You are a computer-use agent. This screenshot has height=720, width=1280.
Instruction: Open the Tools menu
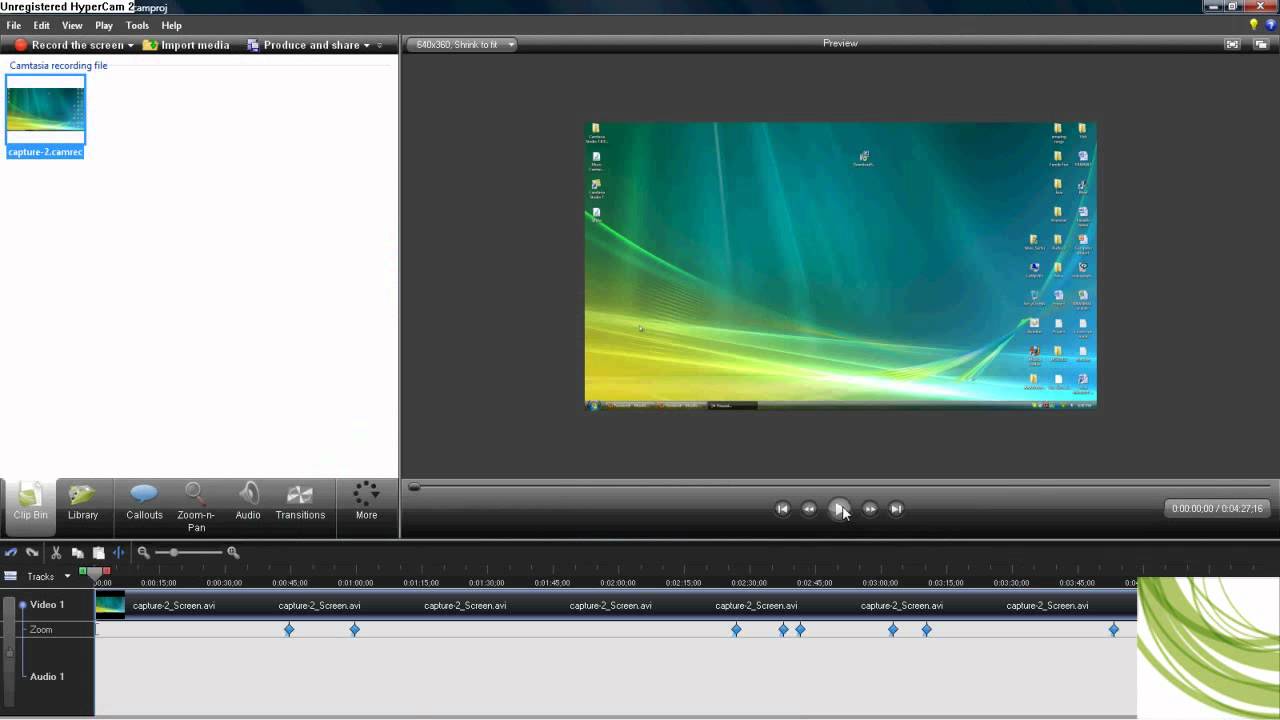(137, 25)
